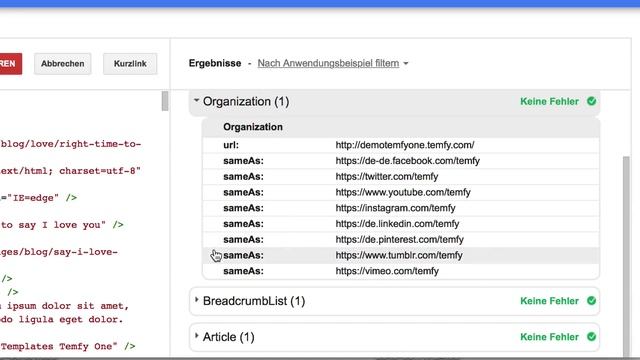Image resolution: width=640 pixels, height=360 pixels.
Task: Click Keine Fehler label in Organization row
Action: pyautogui.click(x=549, y=101)
